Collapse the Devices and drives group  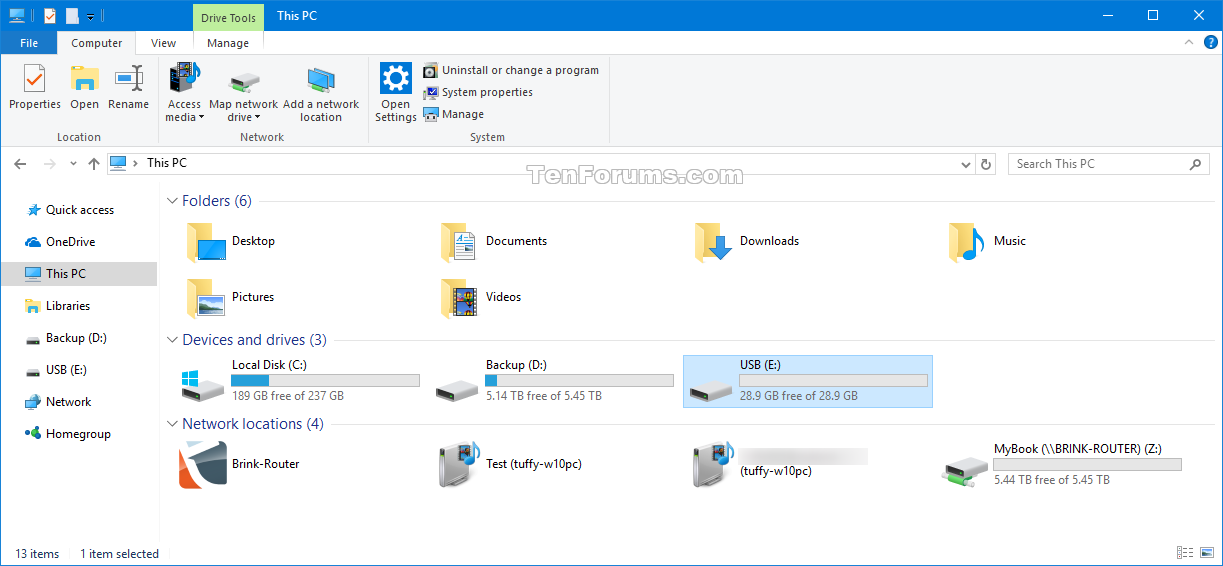173,340
